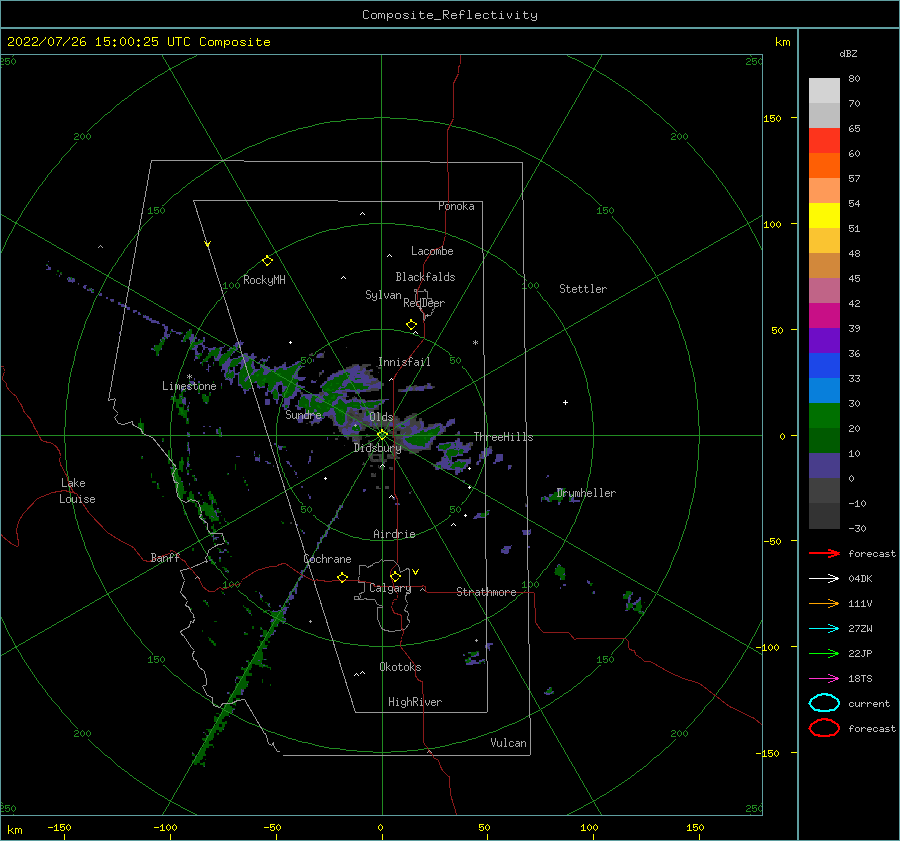Click the Innisfail town label
Screen dimensions: 900x841
(x=404, y=362)
